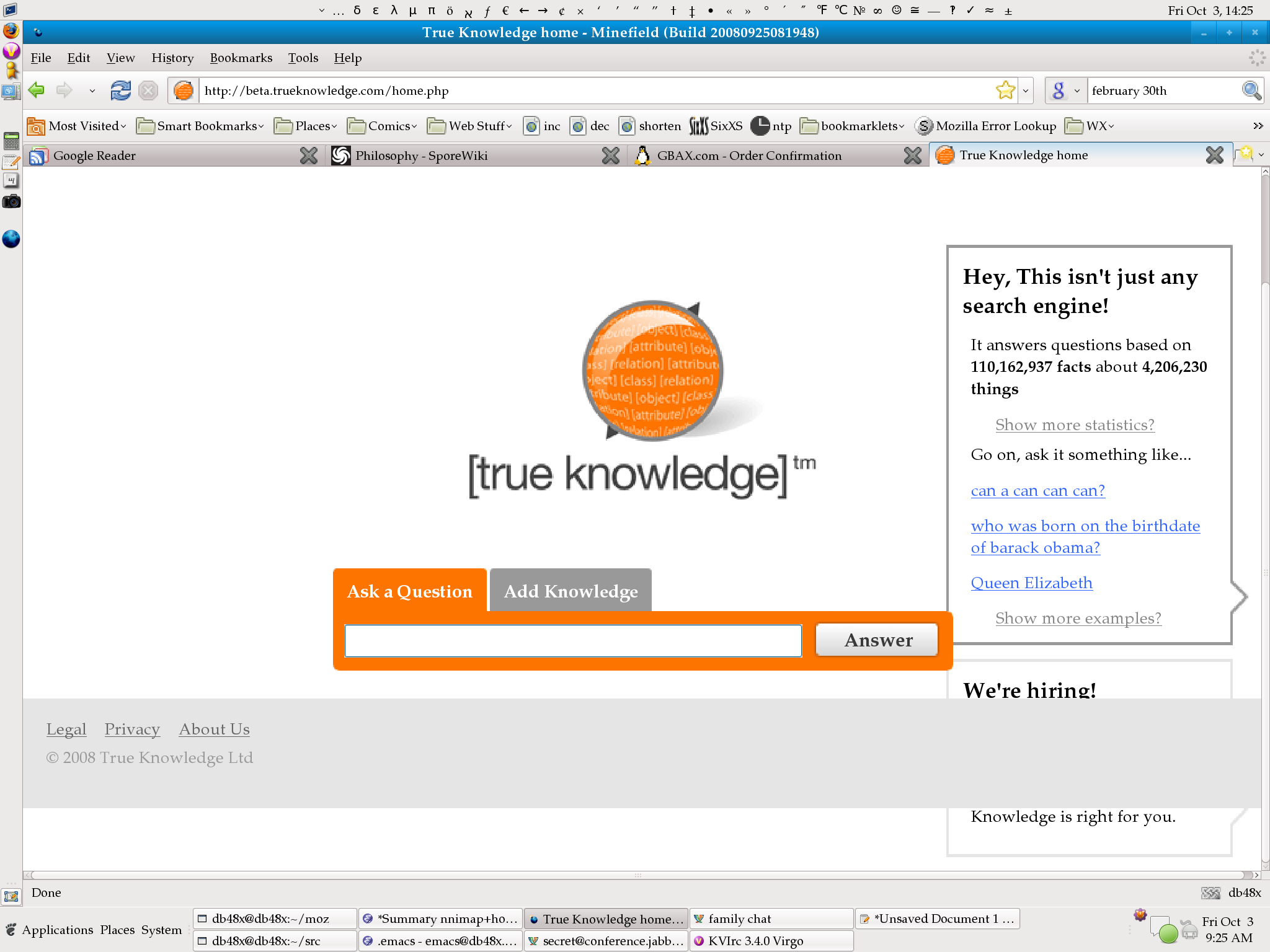Open the About Us footer link
Screen dimensions: 1270x952
[x=215, y=729]
